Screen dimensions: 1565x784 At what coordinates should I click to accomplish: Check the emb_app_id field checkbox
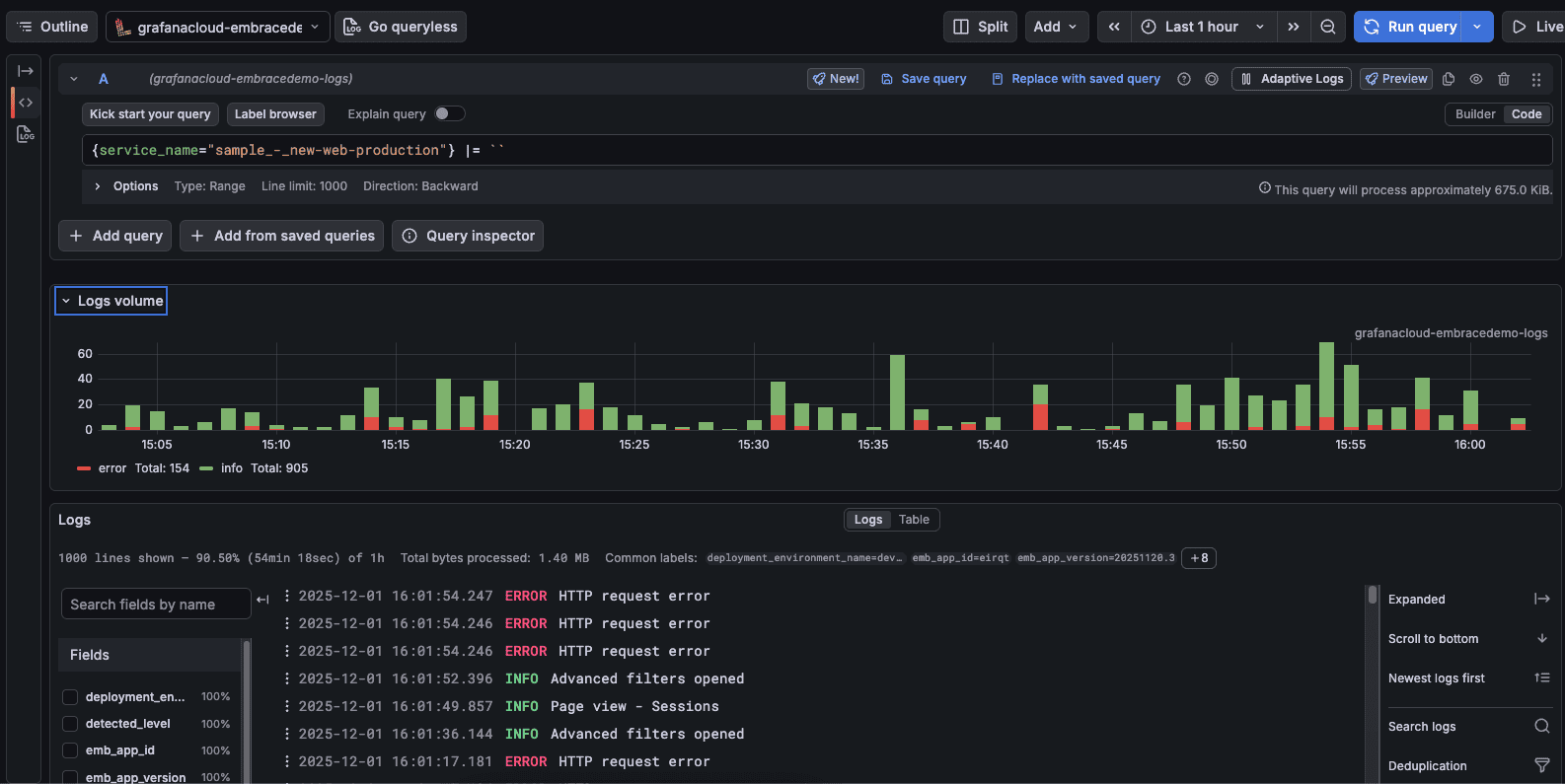coord(70,750)
